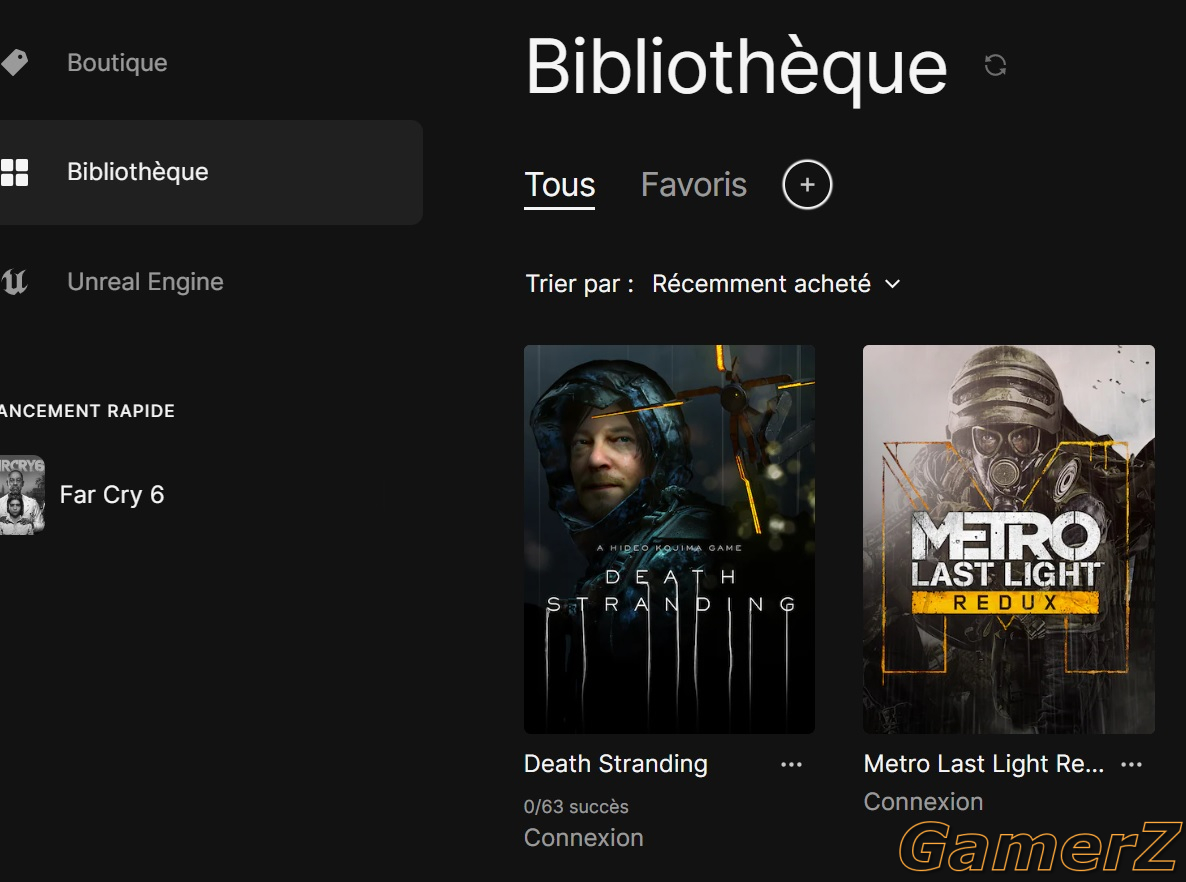1186x882 pixels.
Task: Click Connexion under Death Stranding
Action: tap(583, 838)
